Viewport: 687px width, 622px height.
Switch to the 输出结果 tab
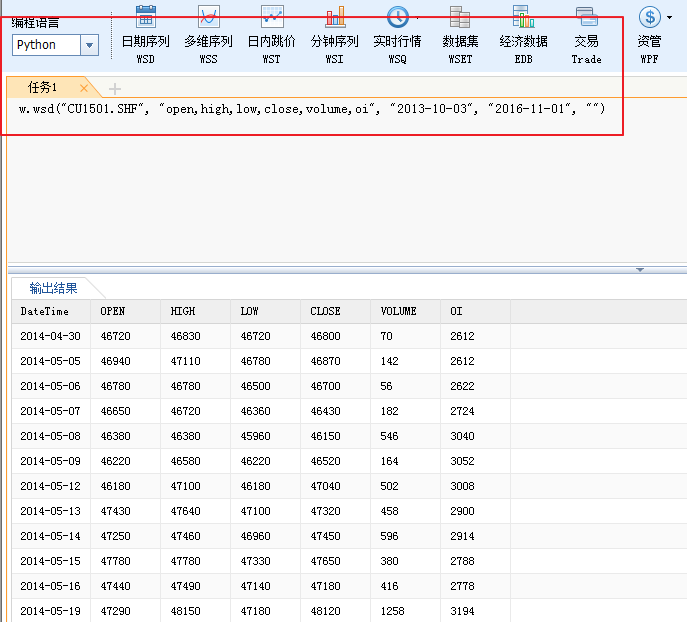point(53,288)
